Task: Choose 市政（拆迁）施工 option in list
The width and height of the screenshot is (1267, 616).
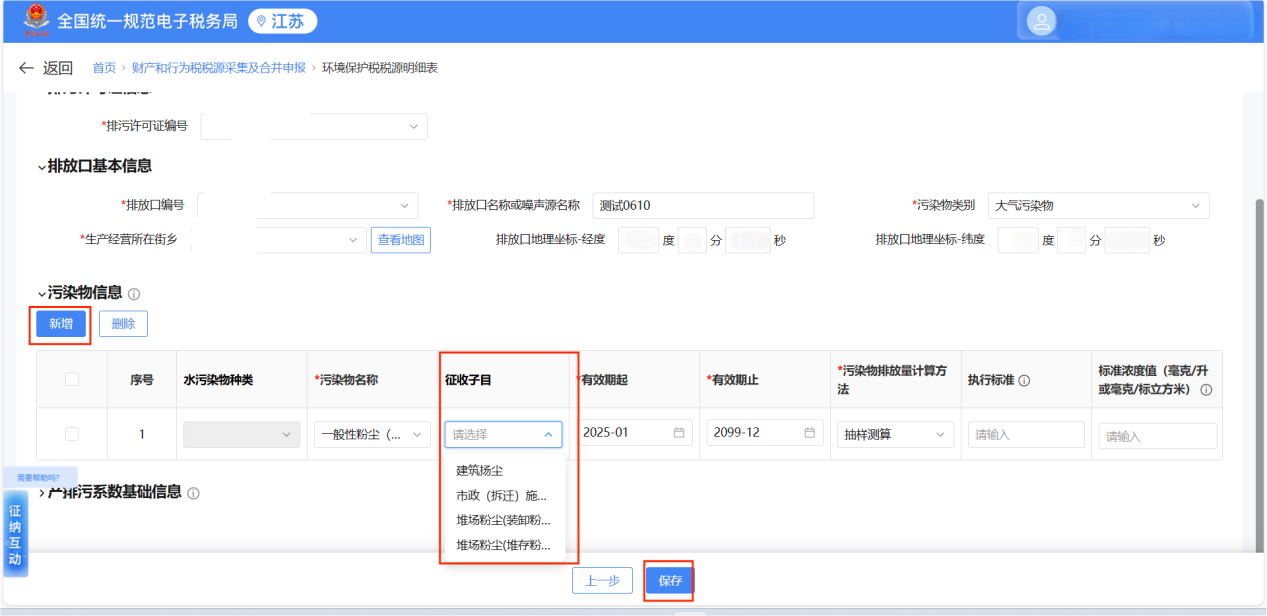Action: (x=501, y=495)
